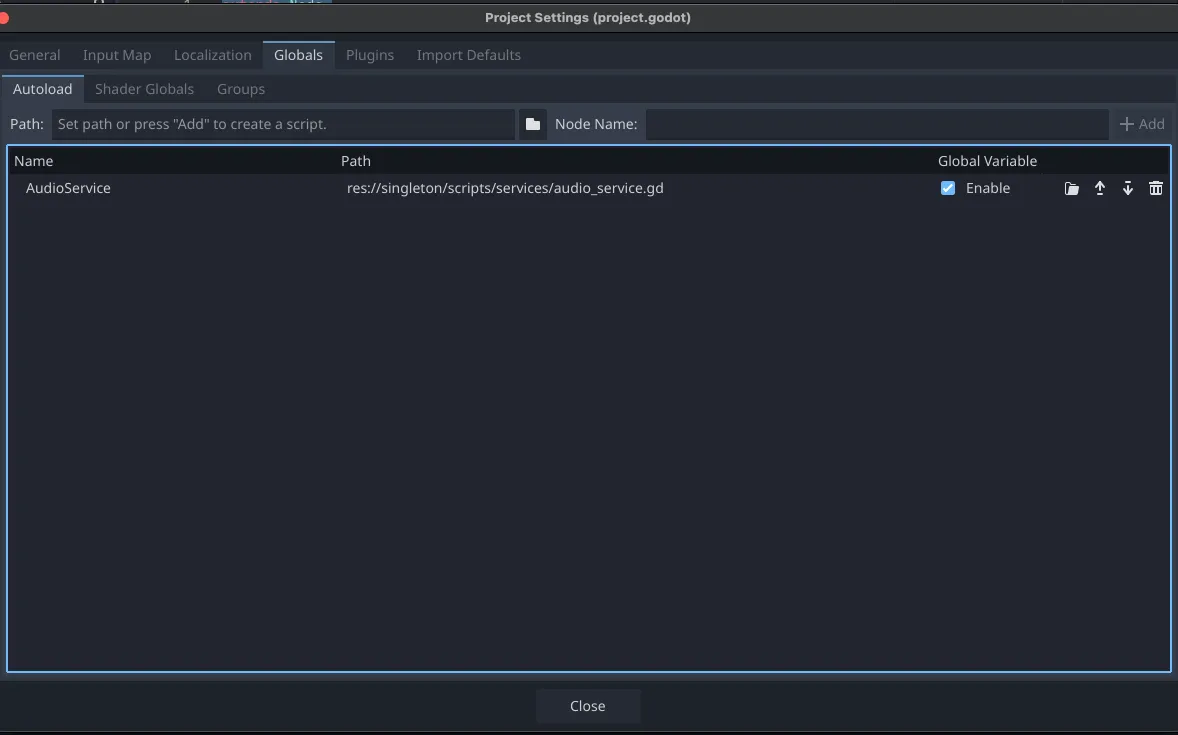1178x735 pixels.
Task: Click the plus icon on the Add button
Action: click(1128, 123)
